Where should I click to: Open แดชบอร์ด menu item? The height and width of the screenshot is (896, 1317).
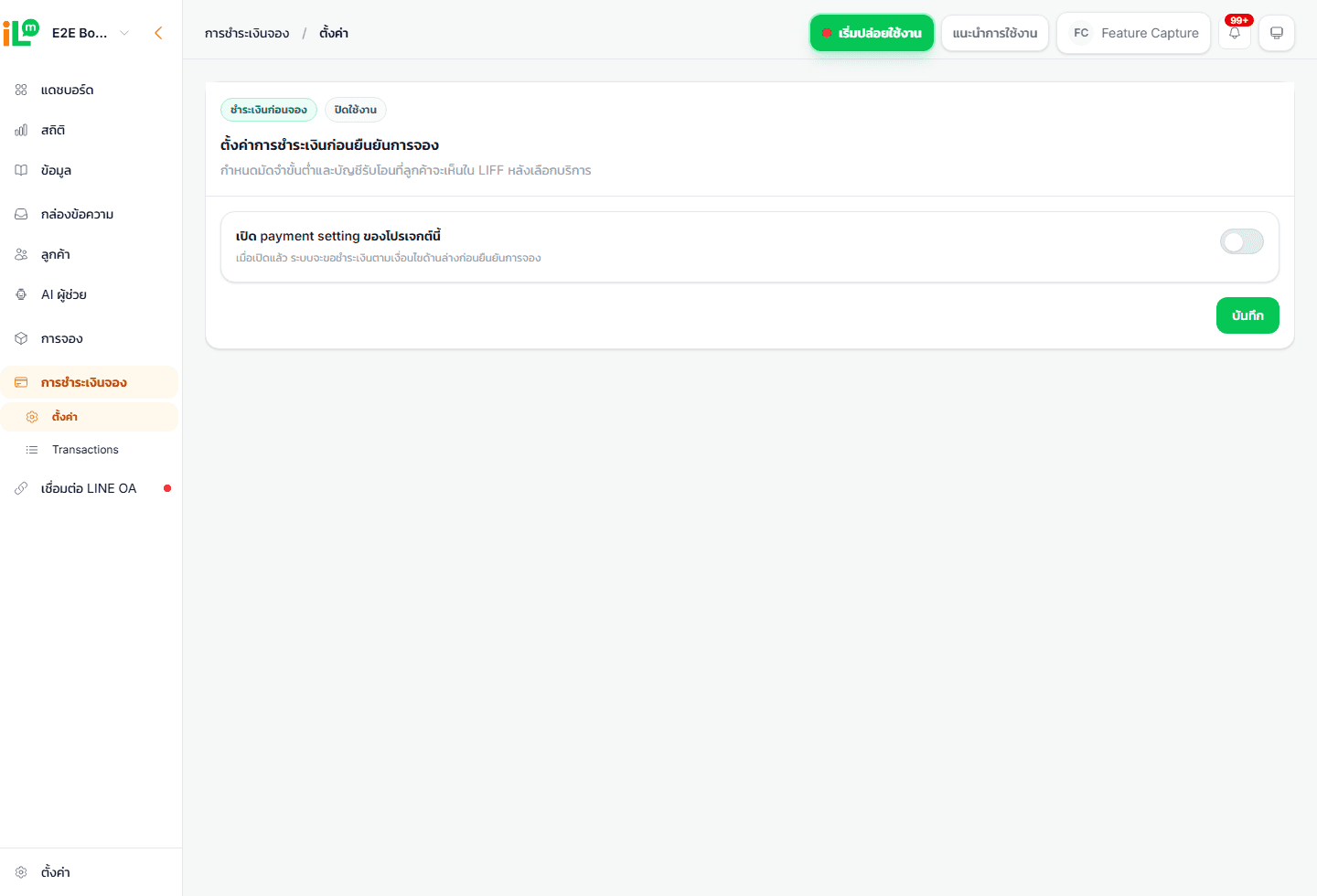(90, 90)
